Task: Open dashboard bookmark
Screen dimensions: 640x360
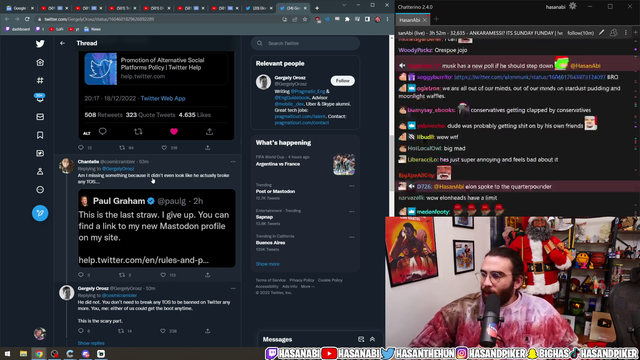Action: [18, 29]
